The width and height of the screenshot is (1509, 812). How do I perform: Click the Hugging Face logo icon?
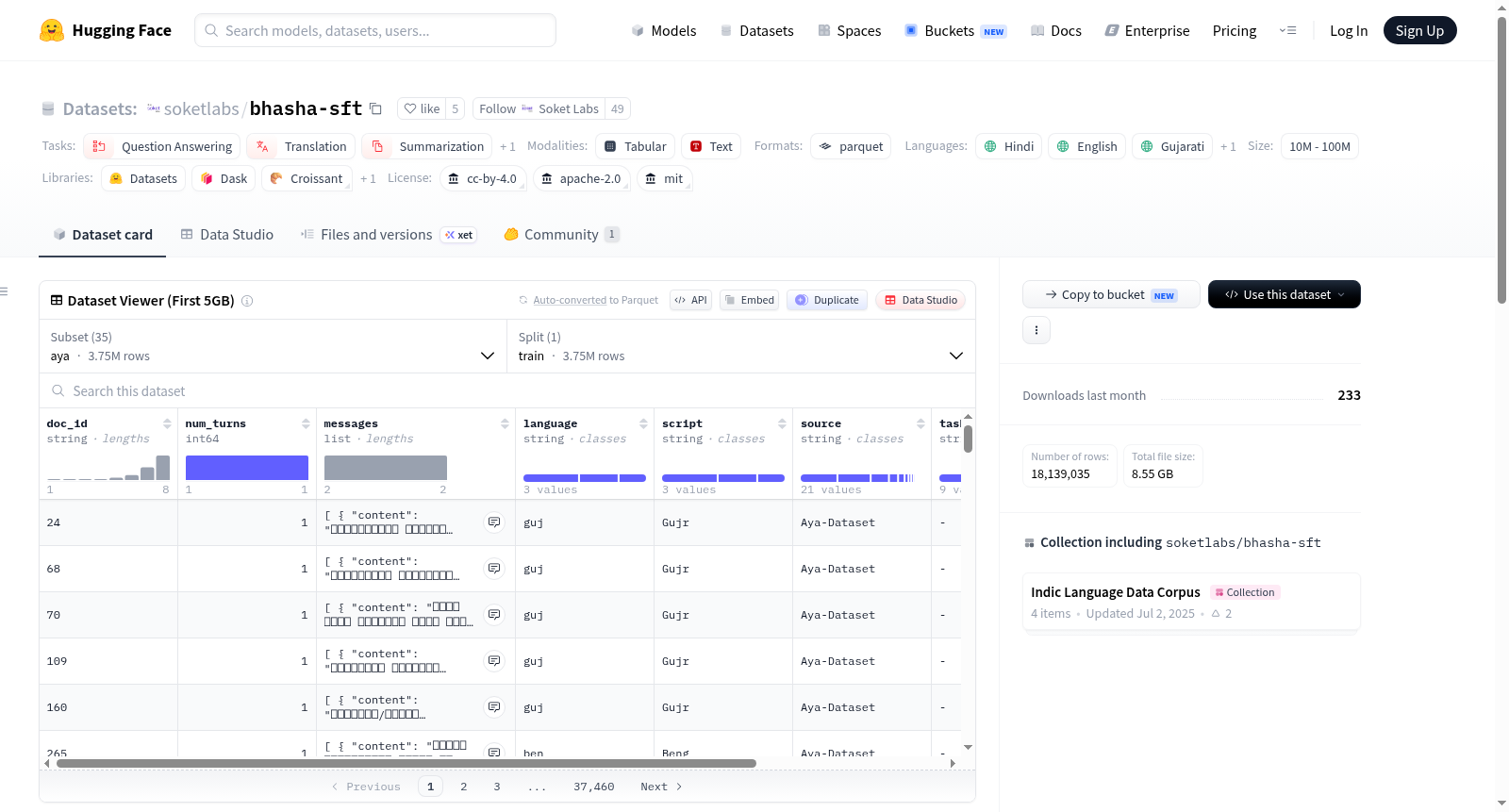(x=52, y=30)
